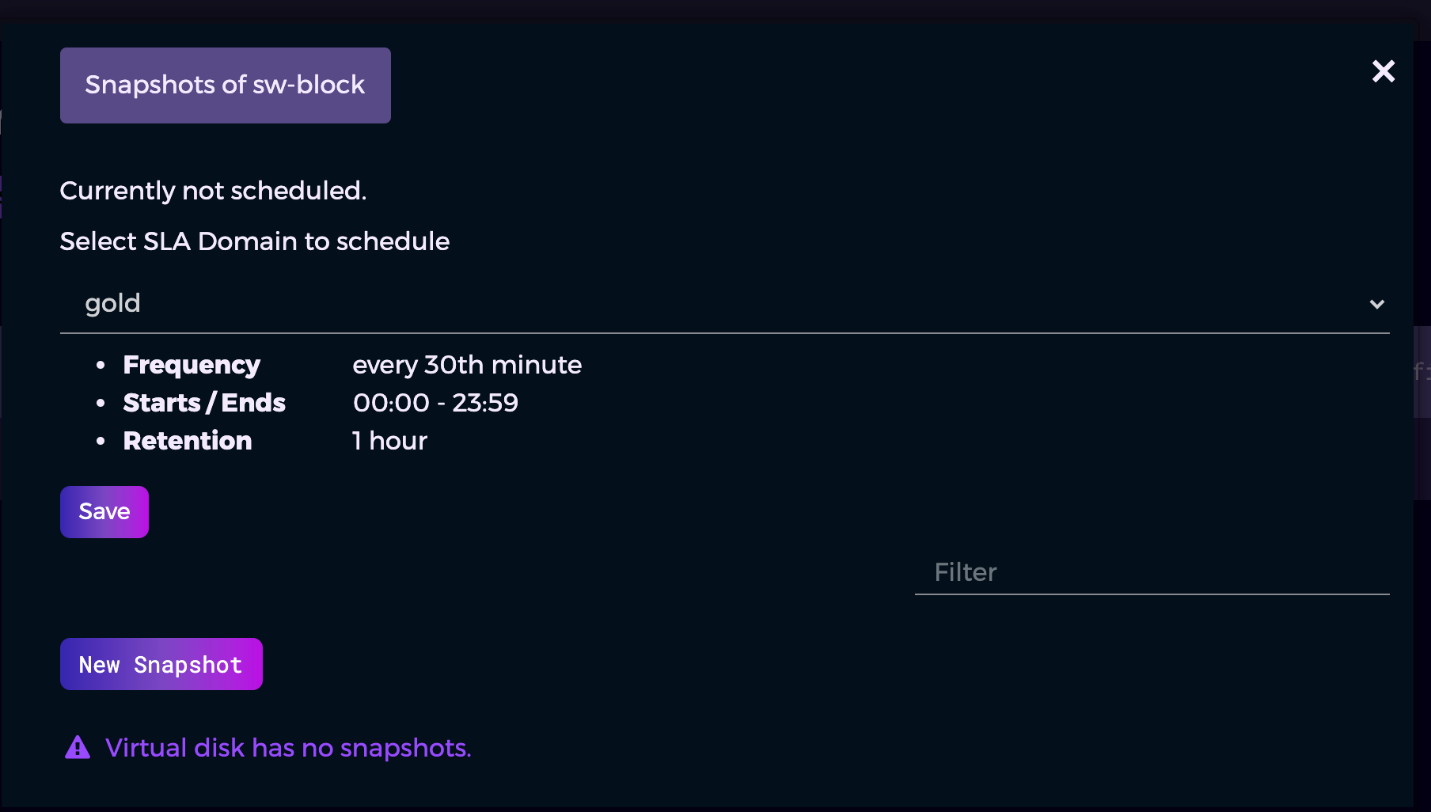
Task: Click inside the Filter input field
Action: 1150,572
